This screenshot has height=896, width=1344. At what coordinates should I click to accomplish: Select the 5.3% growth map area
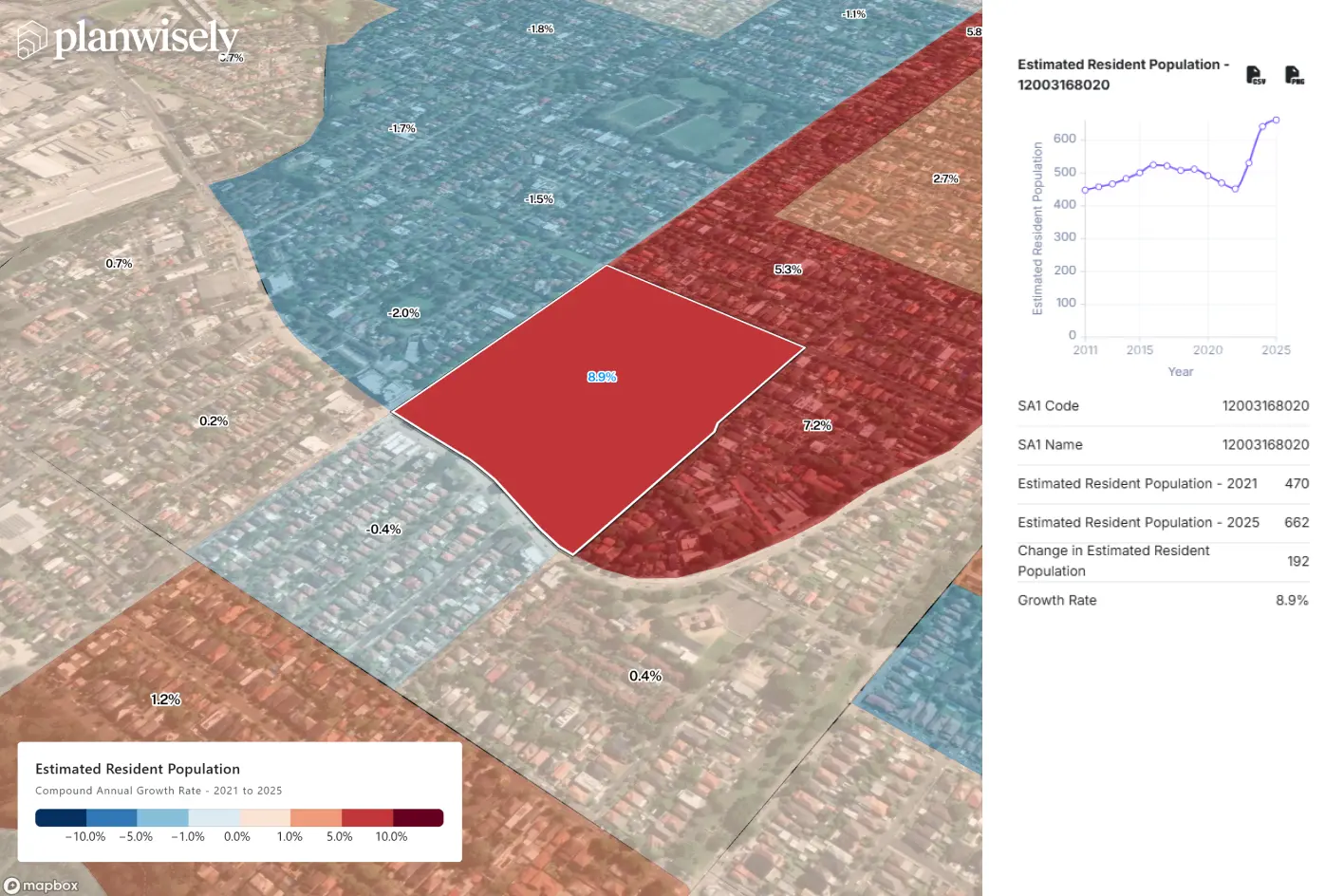click(788, 270)
